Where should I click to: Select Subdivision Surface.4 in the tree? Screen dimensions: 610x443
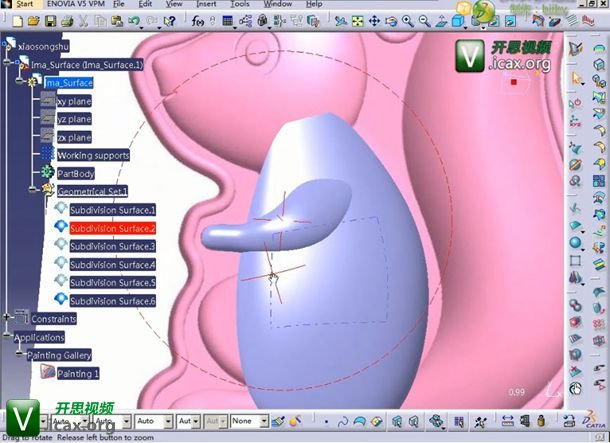(x=113, y=264)
